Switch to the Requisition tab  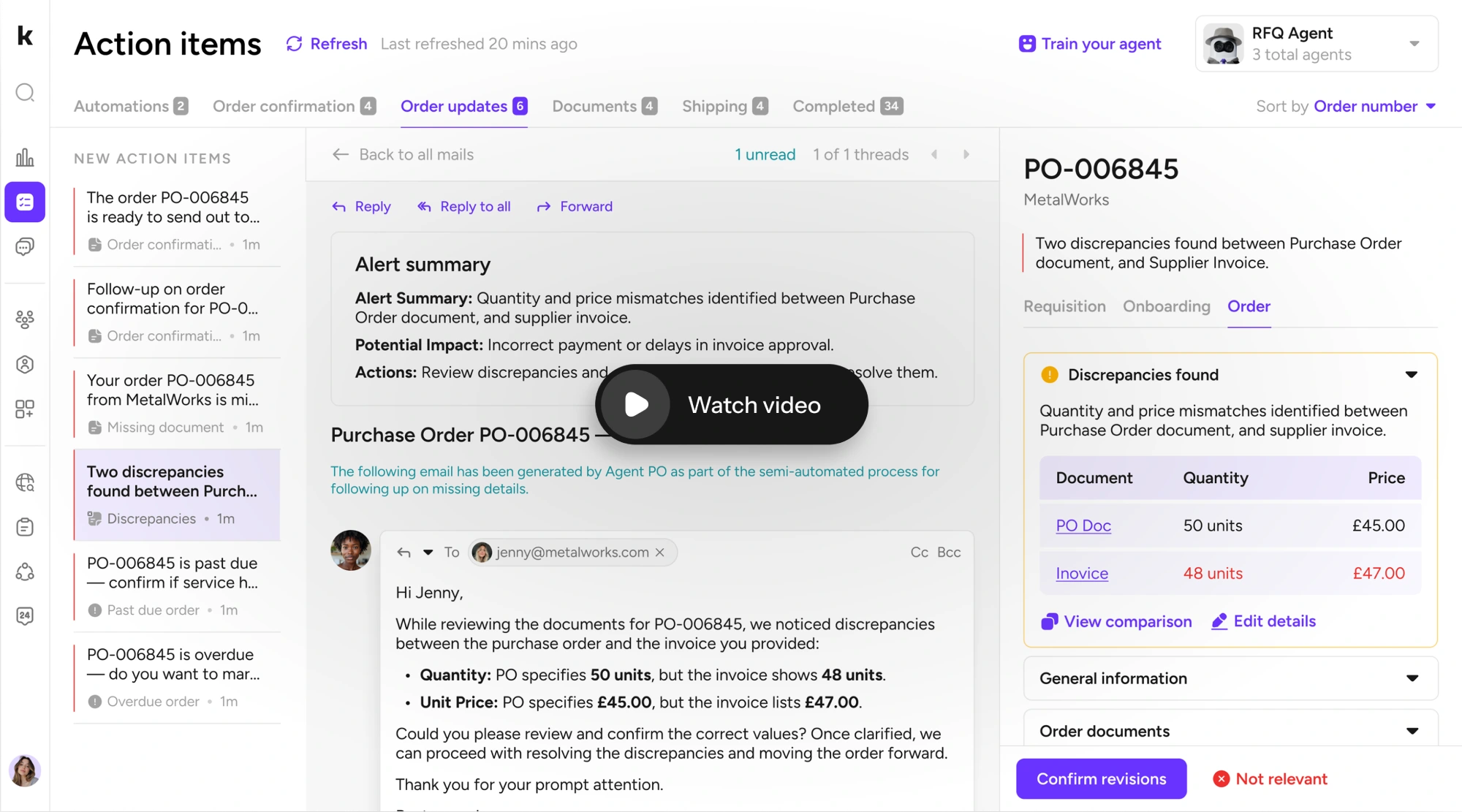[x=1064, y=306]
